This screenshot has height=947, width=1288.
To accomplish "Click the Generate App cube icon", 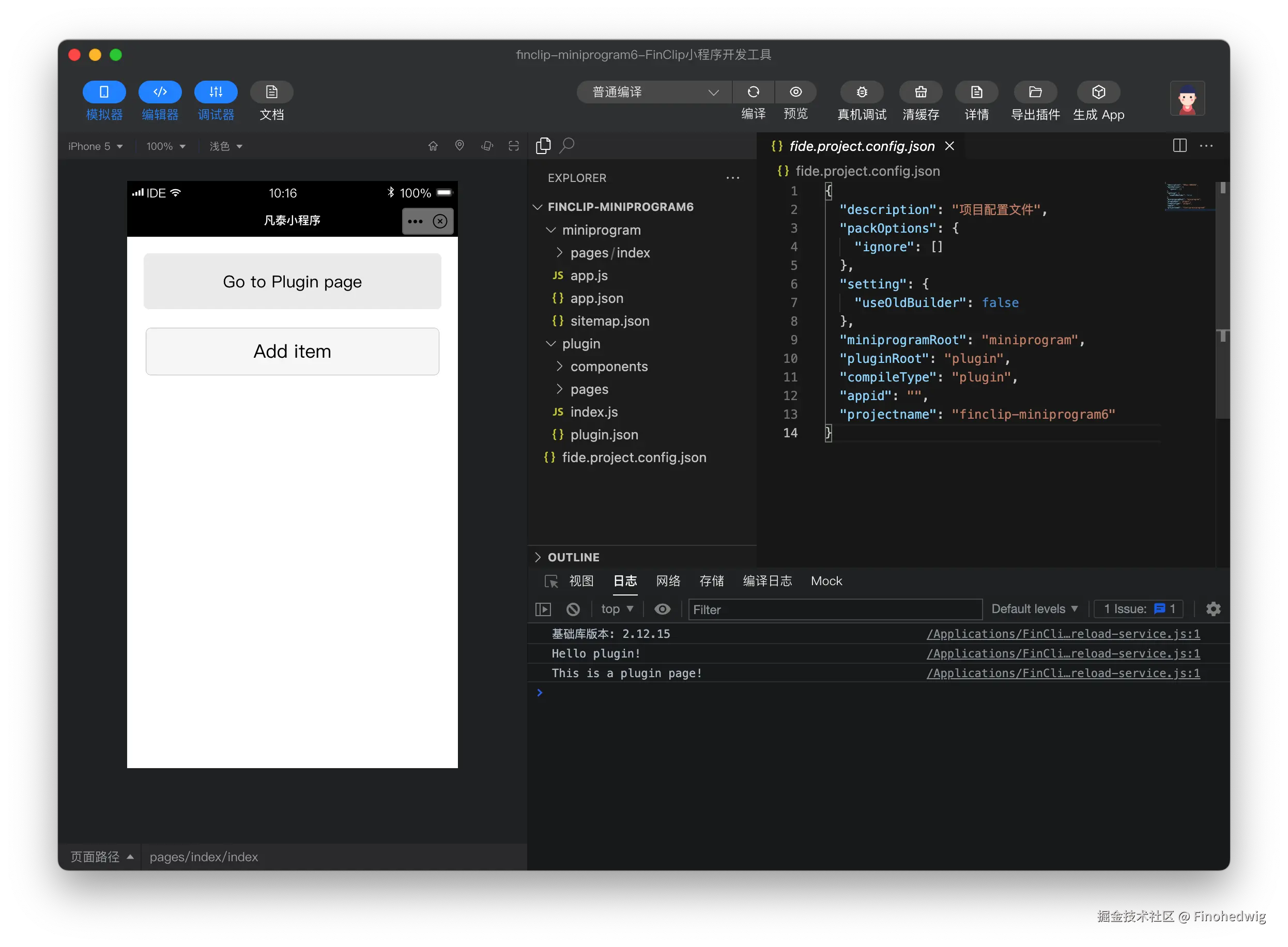I will point(1098,93).
